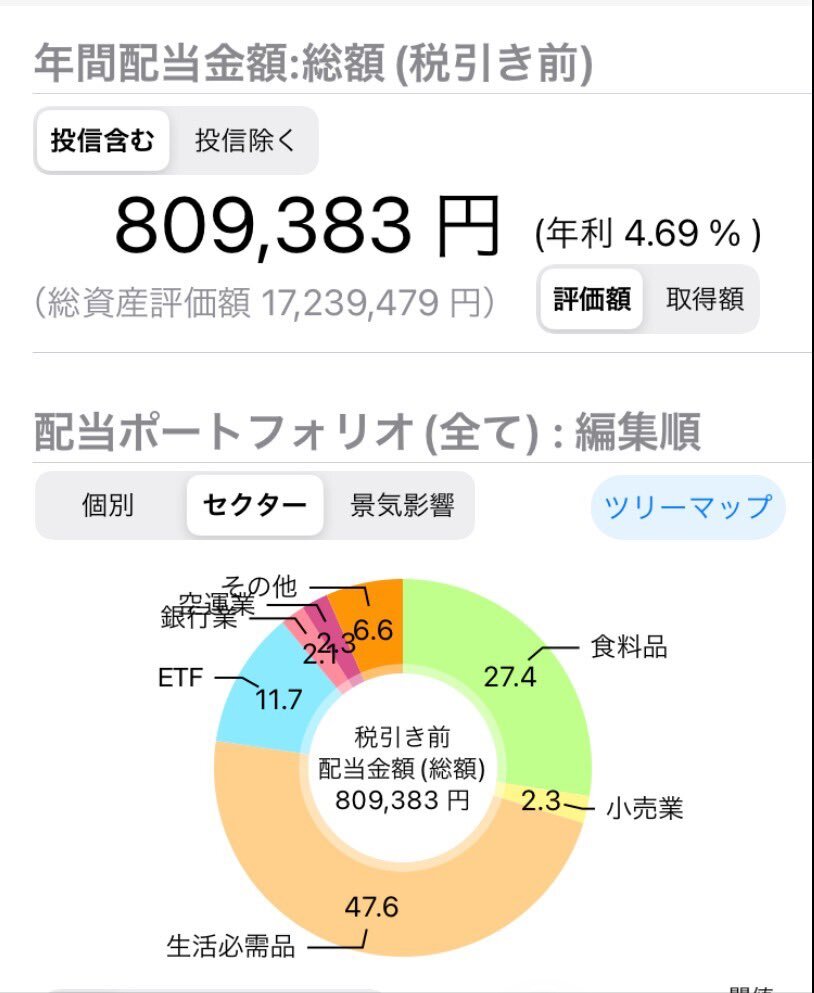Click the donut center 配当金額 total

click(x=402, y=769)
